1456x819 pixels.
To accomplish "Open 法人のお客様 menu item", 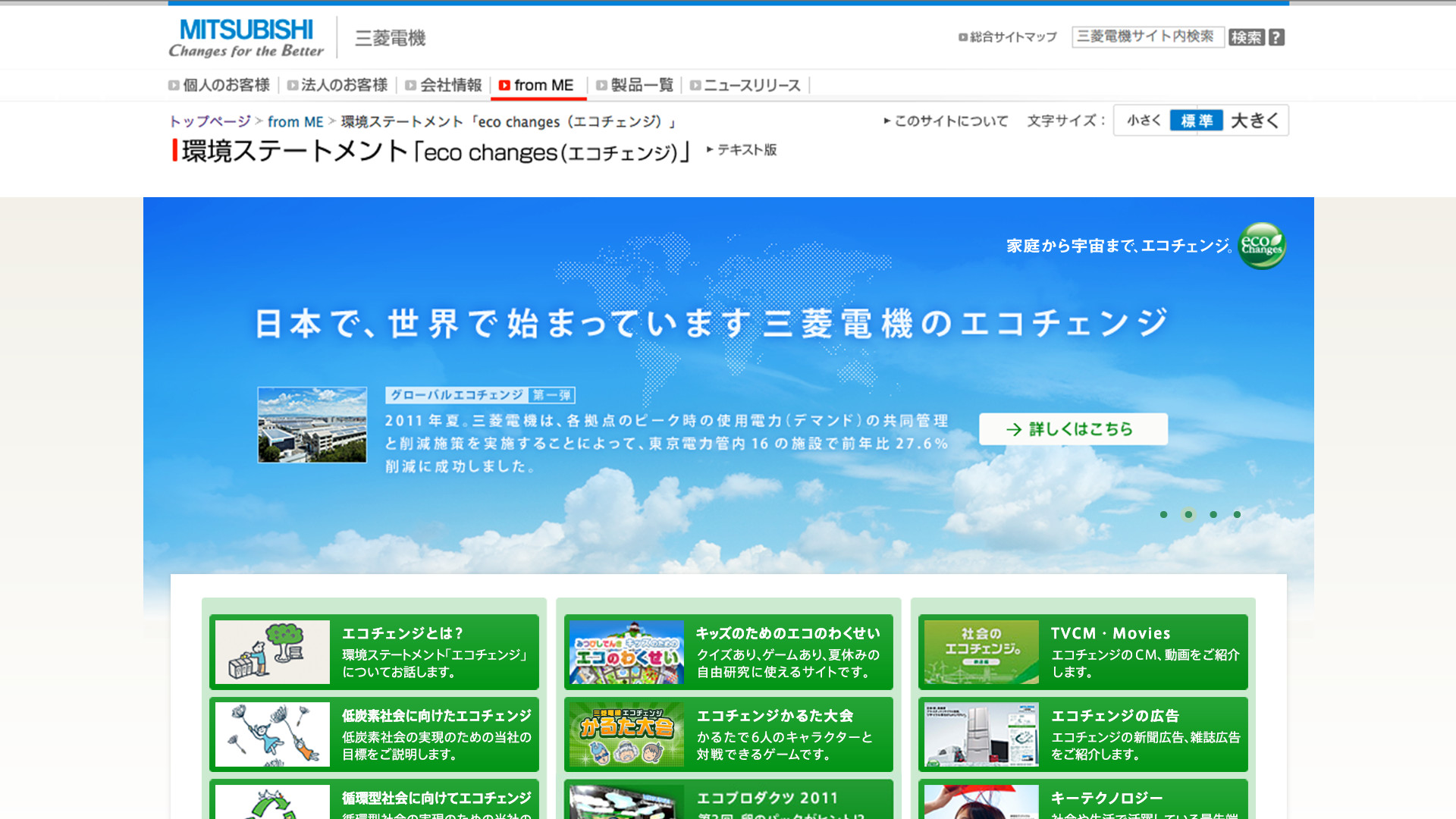I will click(337, 85).
